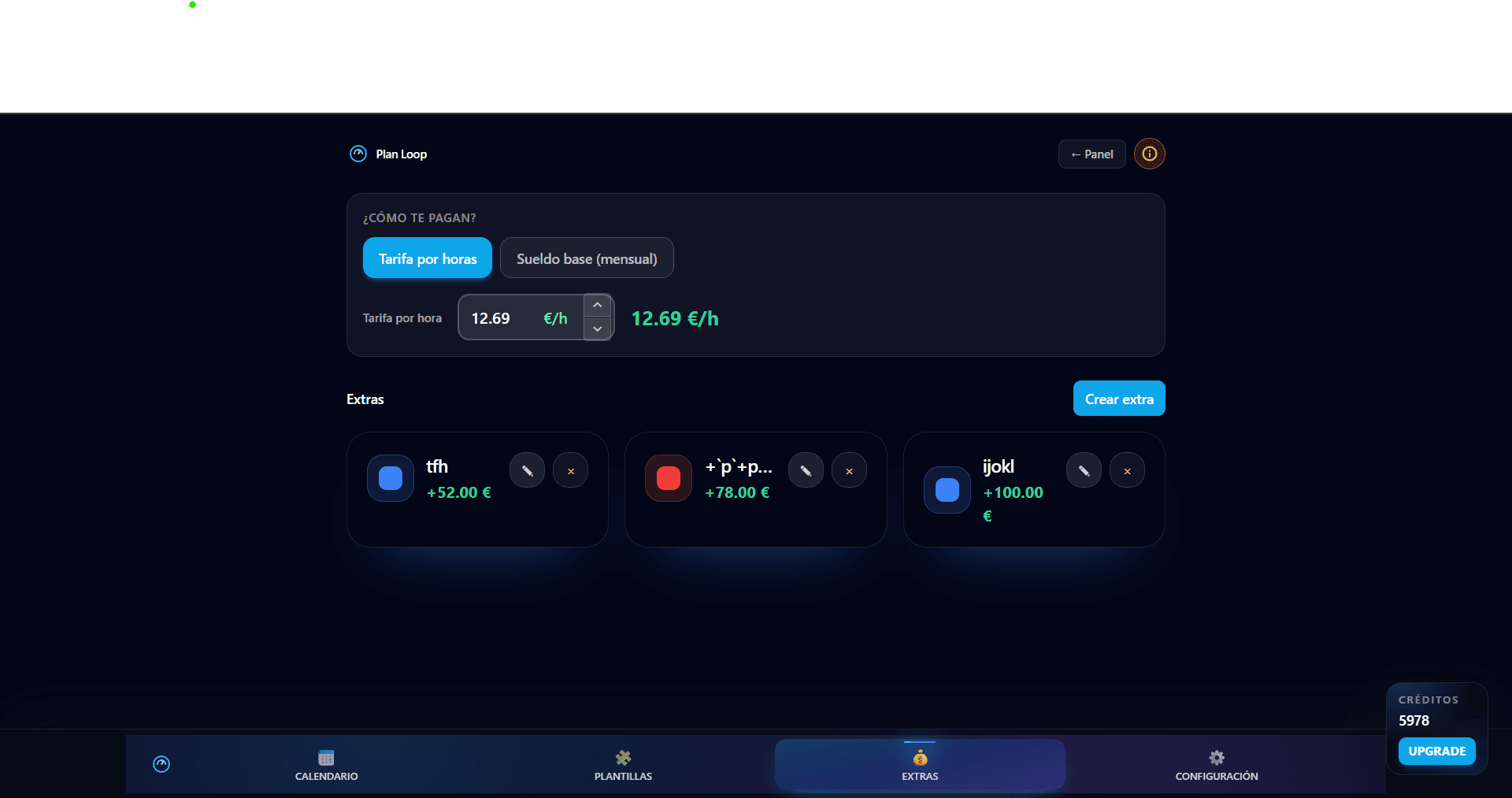Open the Configuración tab
Screen dimensions: 1512x798
1216,765
